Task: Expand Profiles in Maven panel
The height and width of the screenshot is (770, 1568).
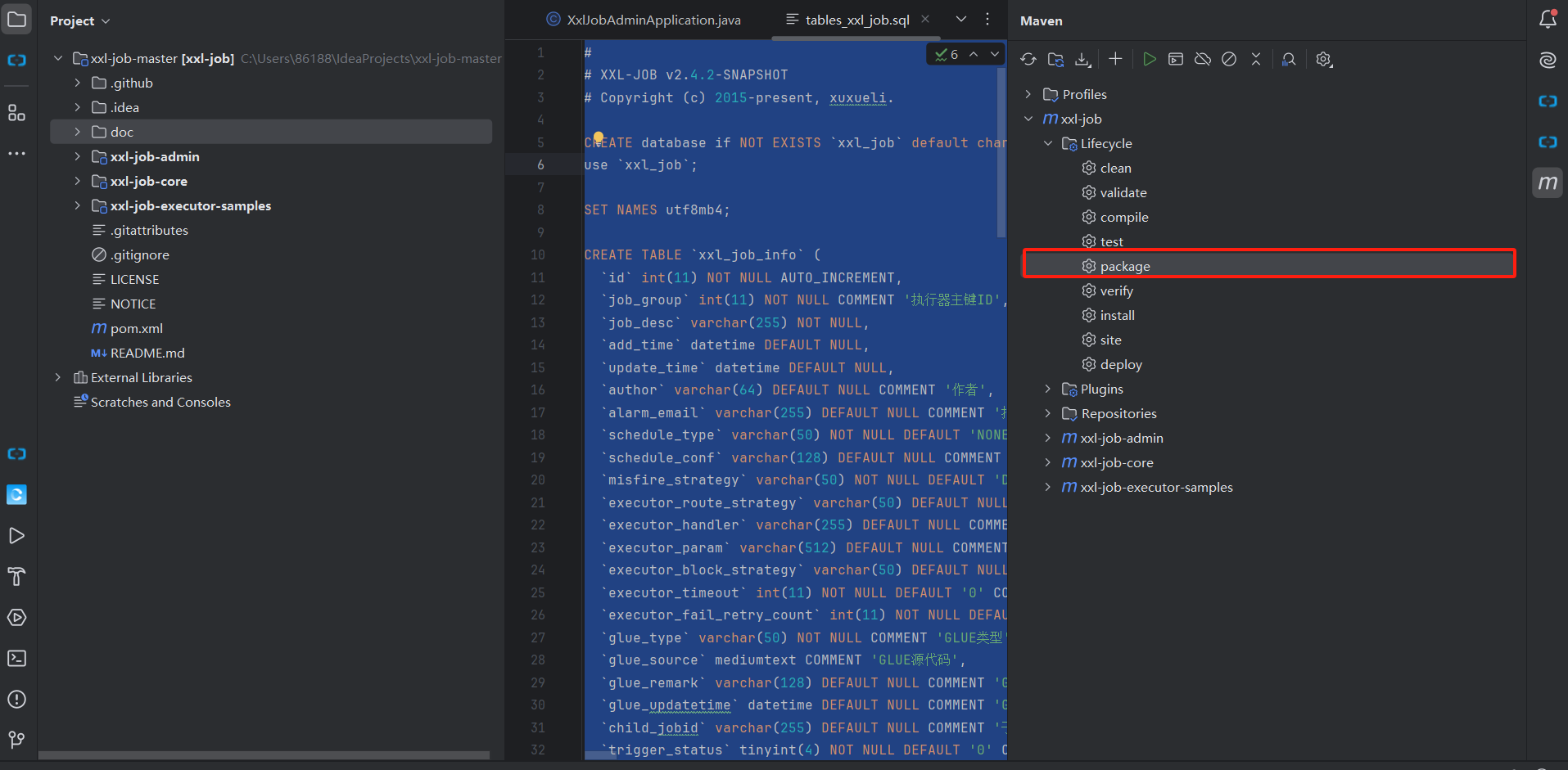Action: (x=1028, y=94)
